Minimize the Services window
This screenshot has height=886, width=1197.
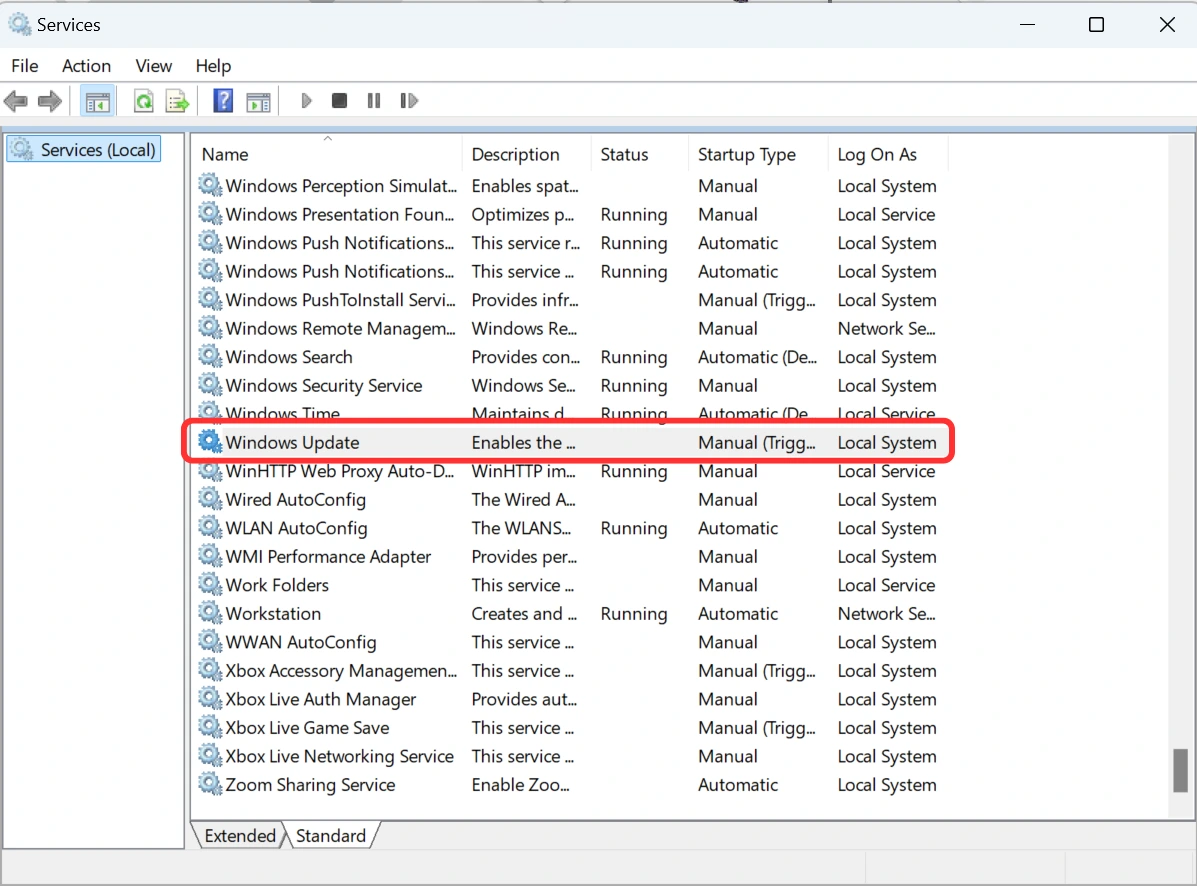click(x=1028, y=24)
